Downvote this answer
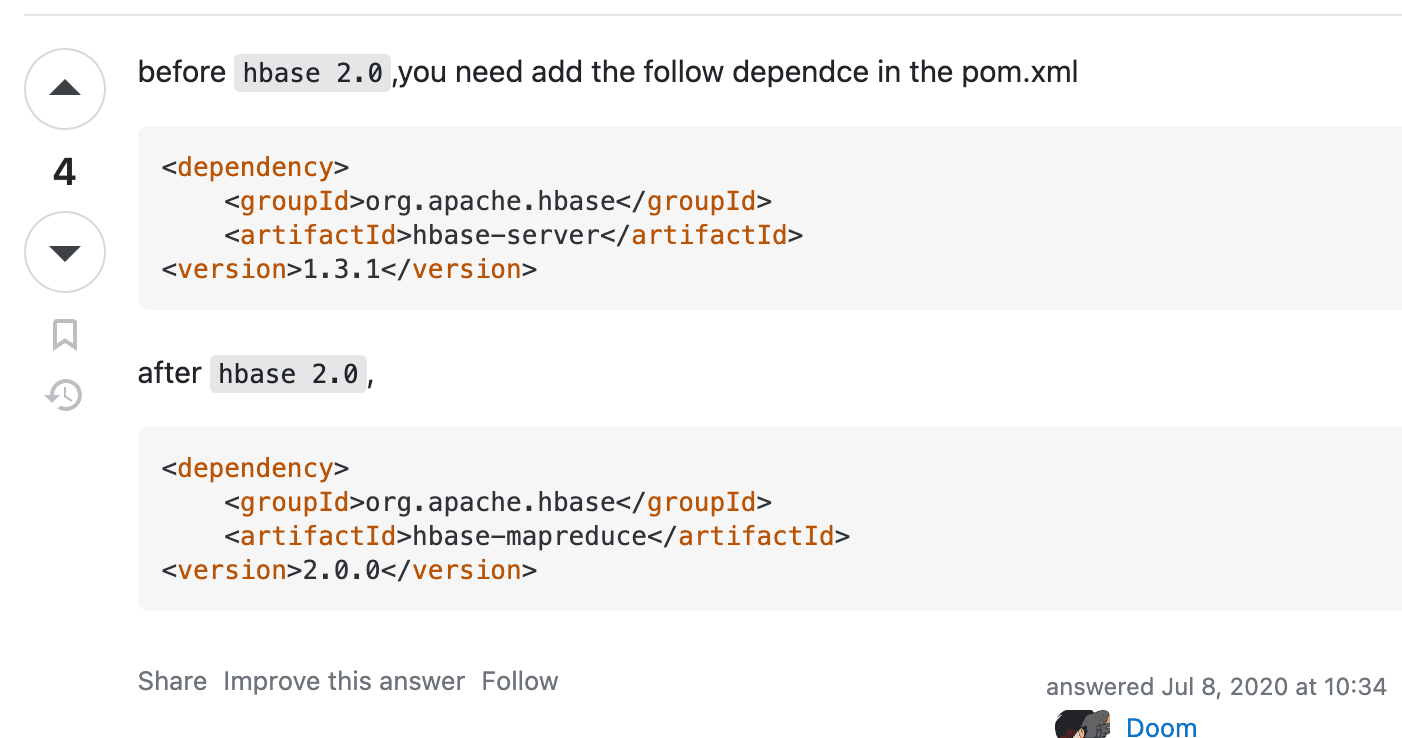The height and width of the screenshot is (738, 1402). click(65, 252)
